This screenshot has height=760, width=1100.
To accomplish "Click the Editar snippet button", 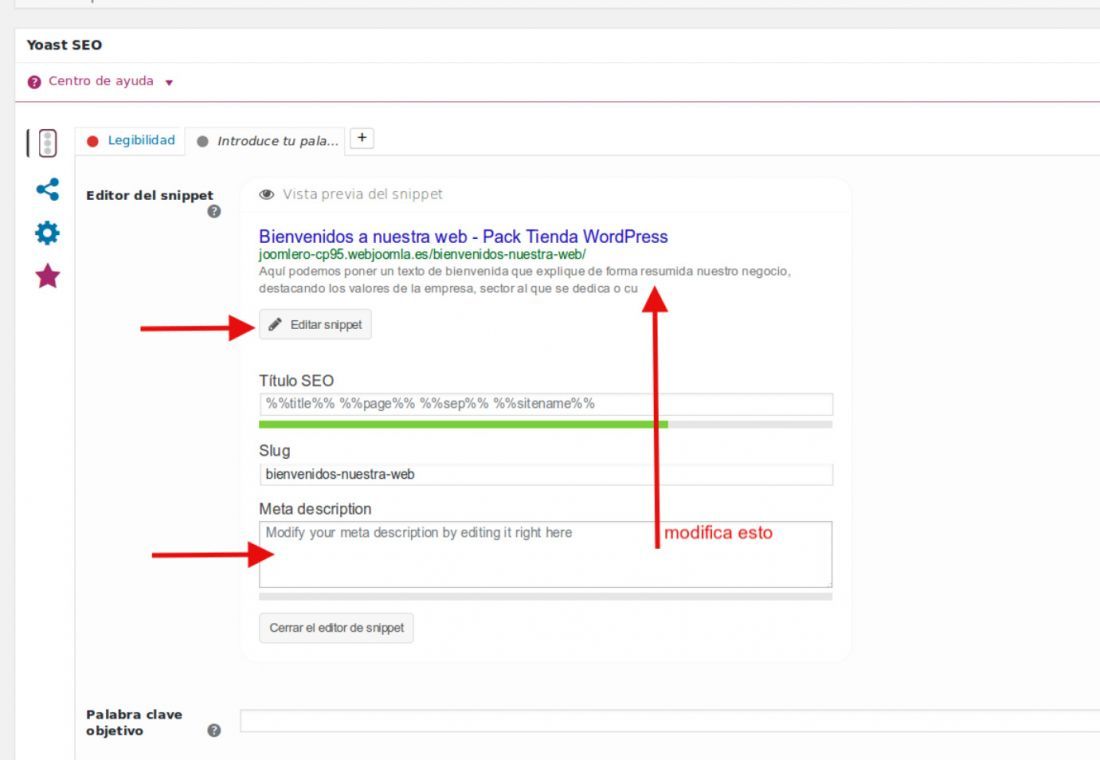I will pyautogui.click(x=315, y=324).
